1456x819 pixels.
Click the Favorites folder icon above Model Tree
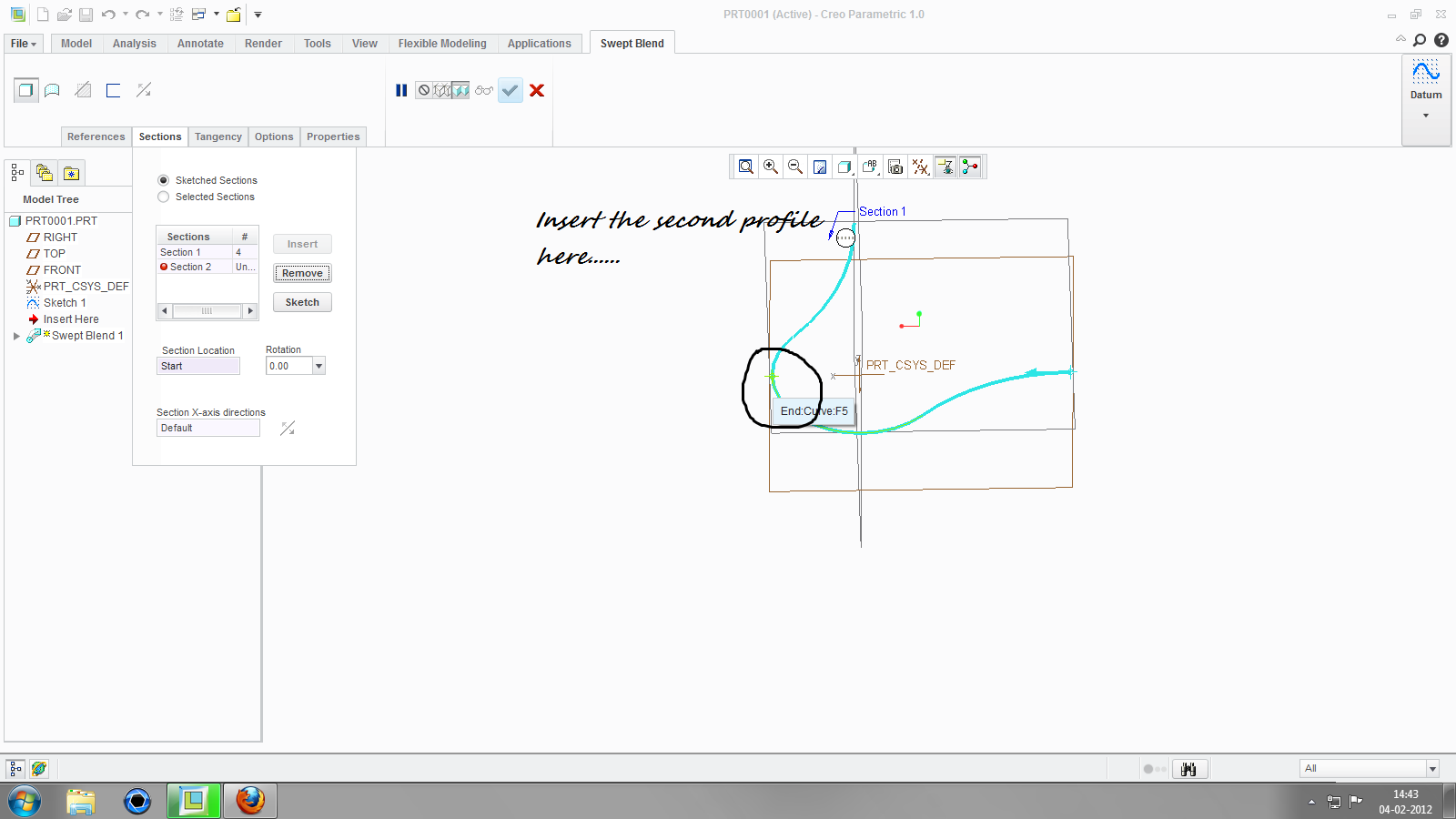tap(72, 172)
